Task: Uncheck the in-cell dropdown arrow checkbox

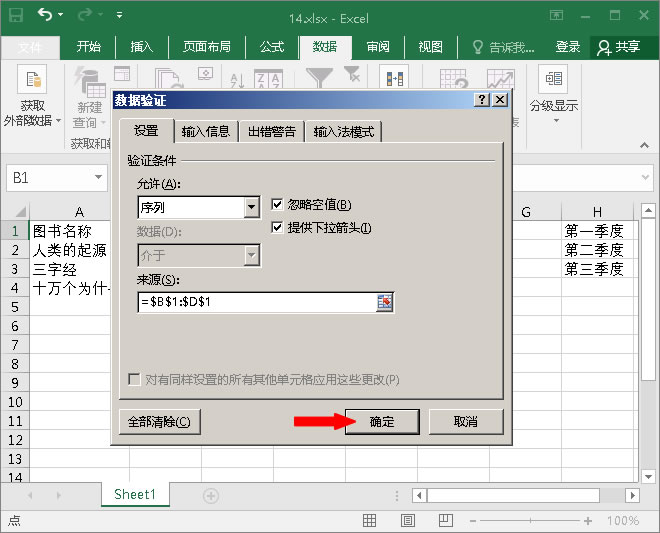Action: 278,228
